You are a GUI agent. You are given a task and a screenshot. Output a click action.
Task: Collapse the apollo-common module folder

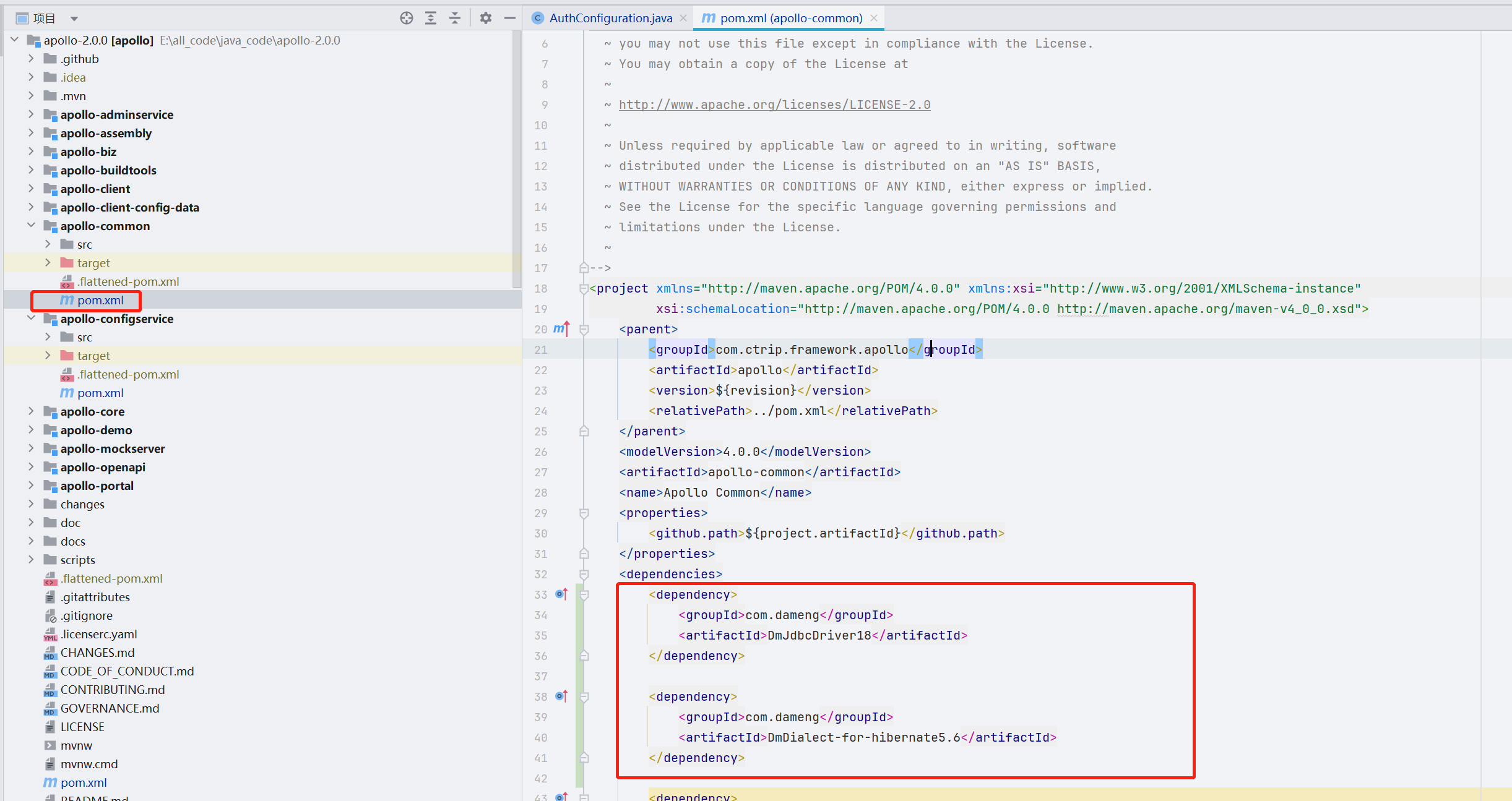click(31, 226)
